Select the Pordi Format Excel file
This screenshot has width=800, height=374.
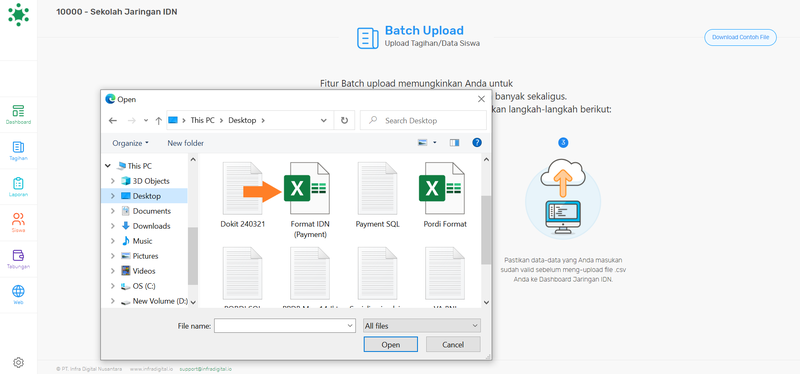(445, 195)
